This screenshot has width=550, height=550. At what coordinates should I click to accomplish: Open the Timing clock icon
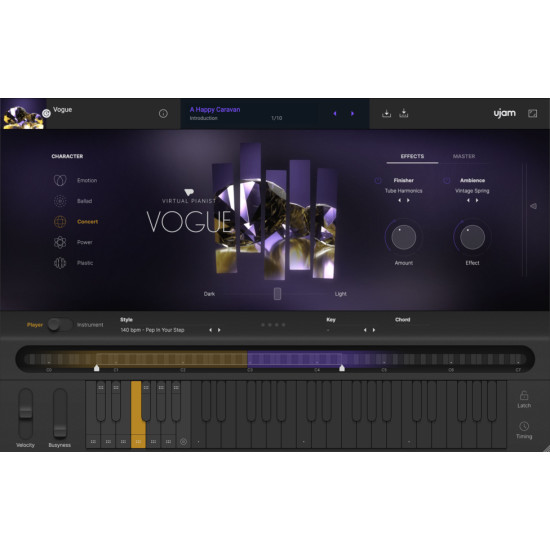click(524, 426)
